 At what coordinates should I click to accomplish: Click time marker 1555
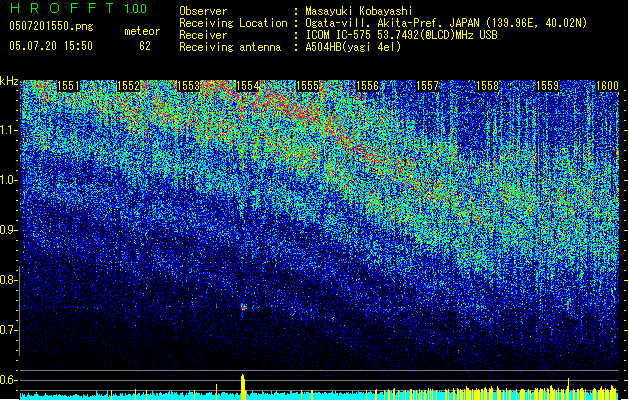[x=308, y=86]
